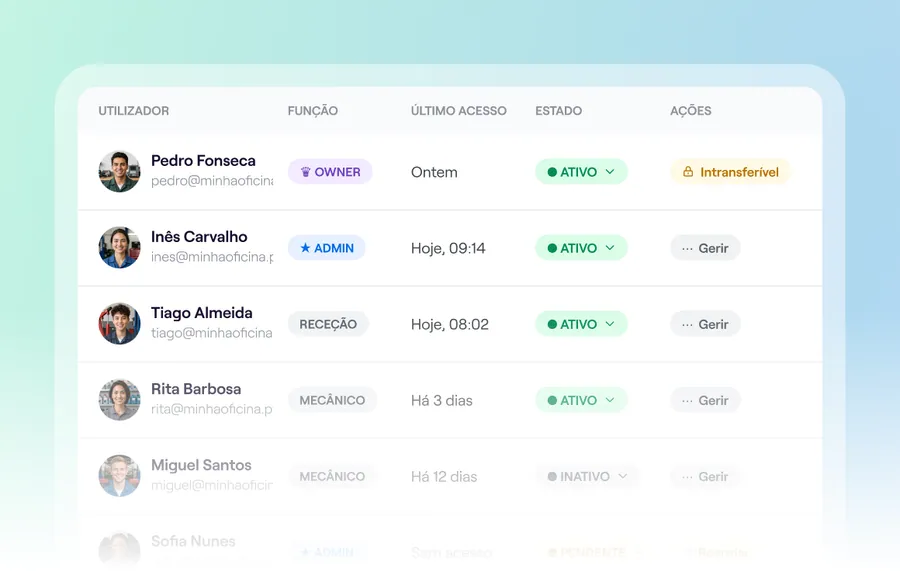The image size is (900, 571).
Task: Click the three-dots icon in Rita Barbosa's Gerir button
Action: pyautogui.click(x=687, y=401)
